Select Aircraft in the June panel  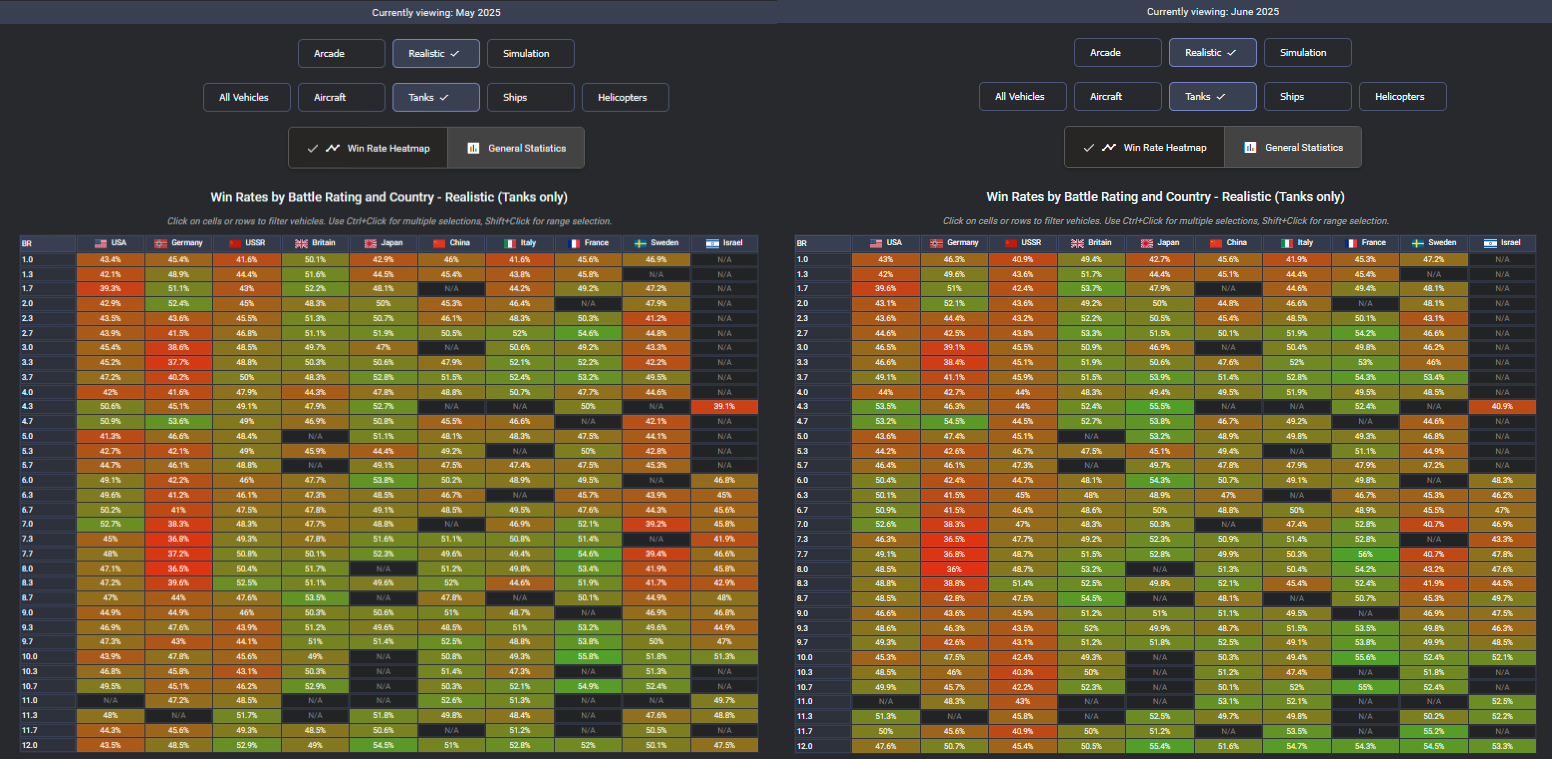(1118, 96)
